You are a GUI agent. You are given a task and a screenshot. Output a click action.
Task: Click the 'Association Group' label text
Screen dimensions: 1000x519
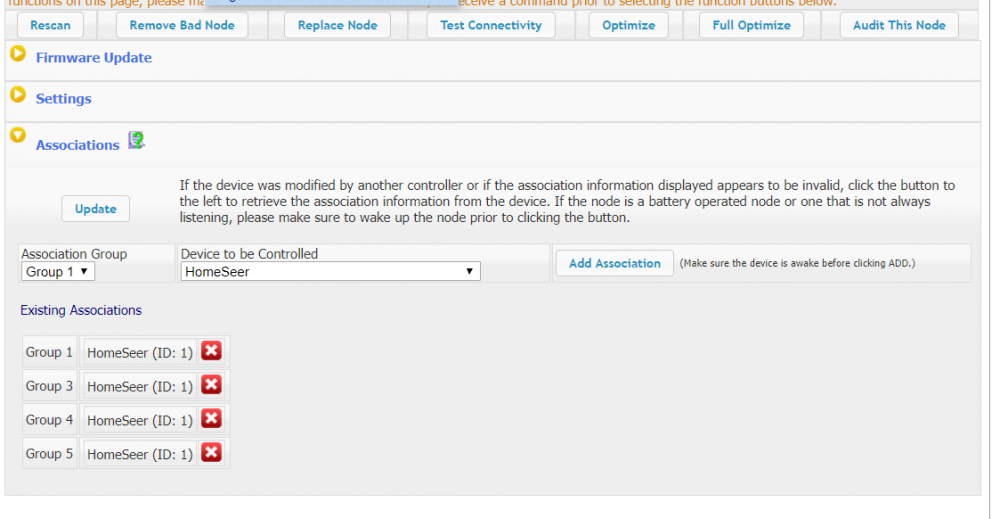coord(74,254)
